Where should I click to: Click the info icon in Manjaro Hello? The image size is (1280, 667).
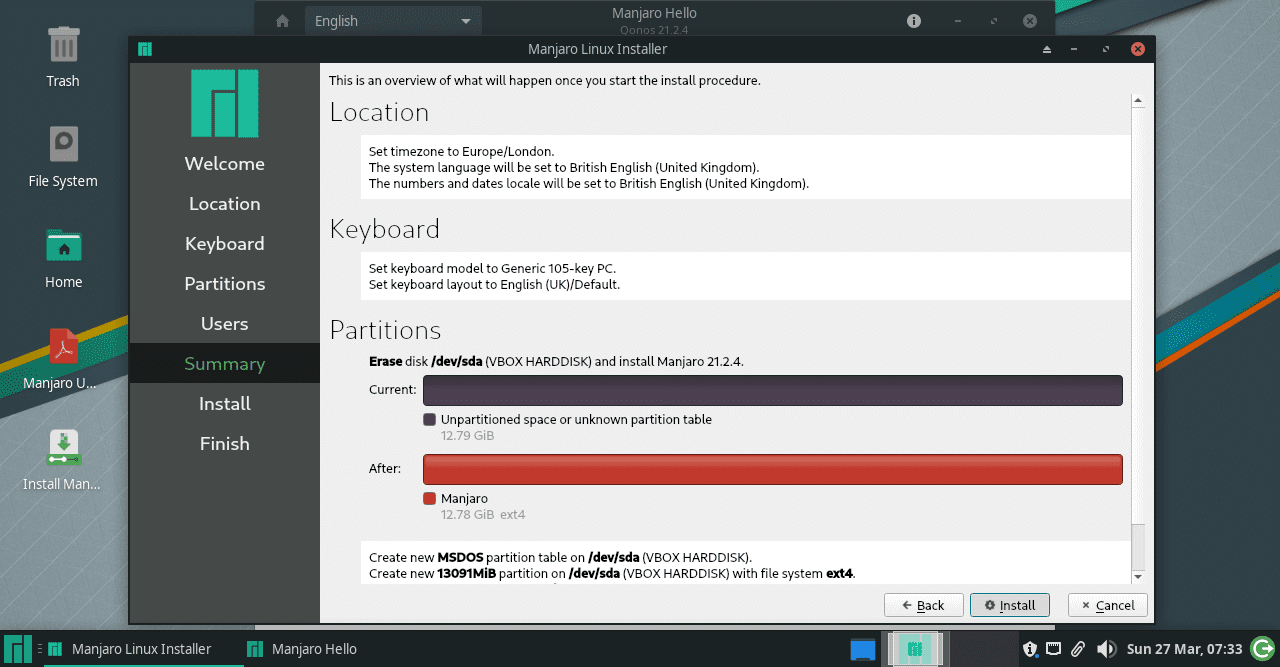[914, 21]
